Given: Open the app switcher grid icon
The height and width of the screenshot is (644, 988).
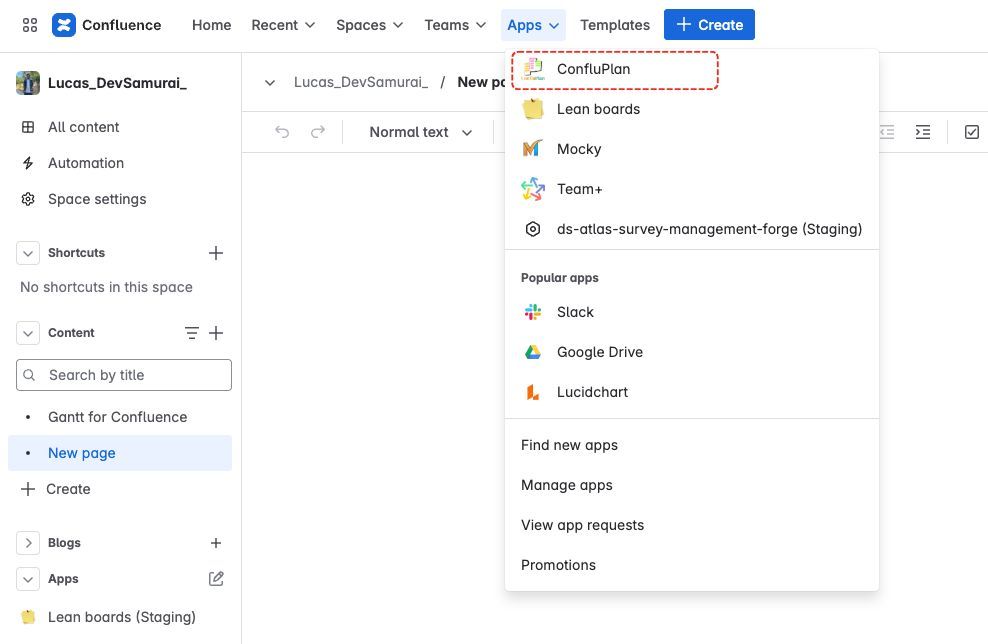Looking at the screenshot, I should 30,25.
